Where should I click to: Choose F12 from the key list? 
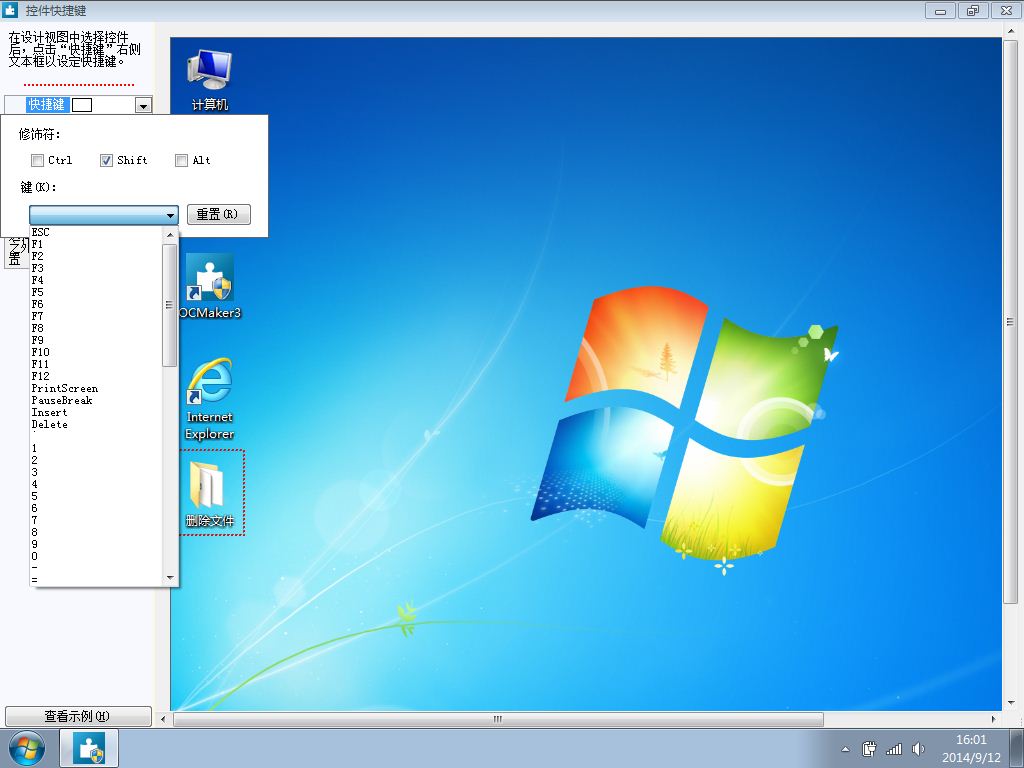click(x=95, y=376)
